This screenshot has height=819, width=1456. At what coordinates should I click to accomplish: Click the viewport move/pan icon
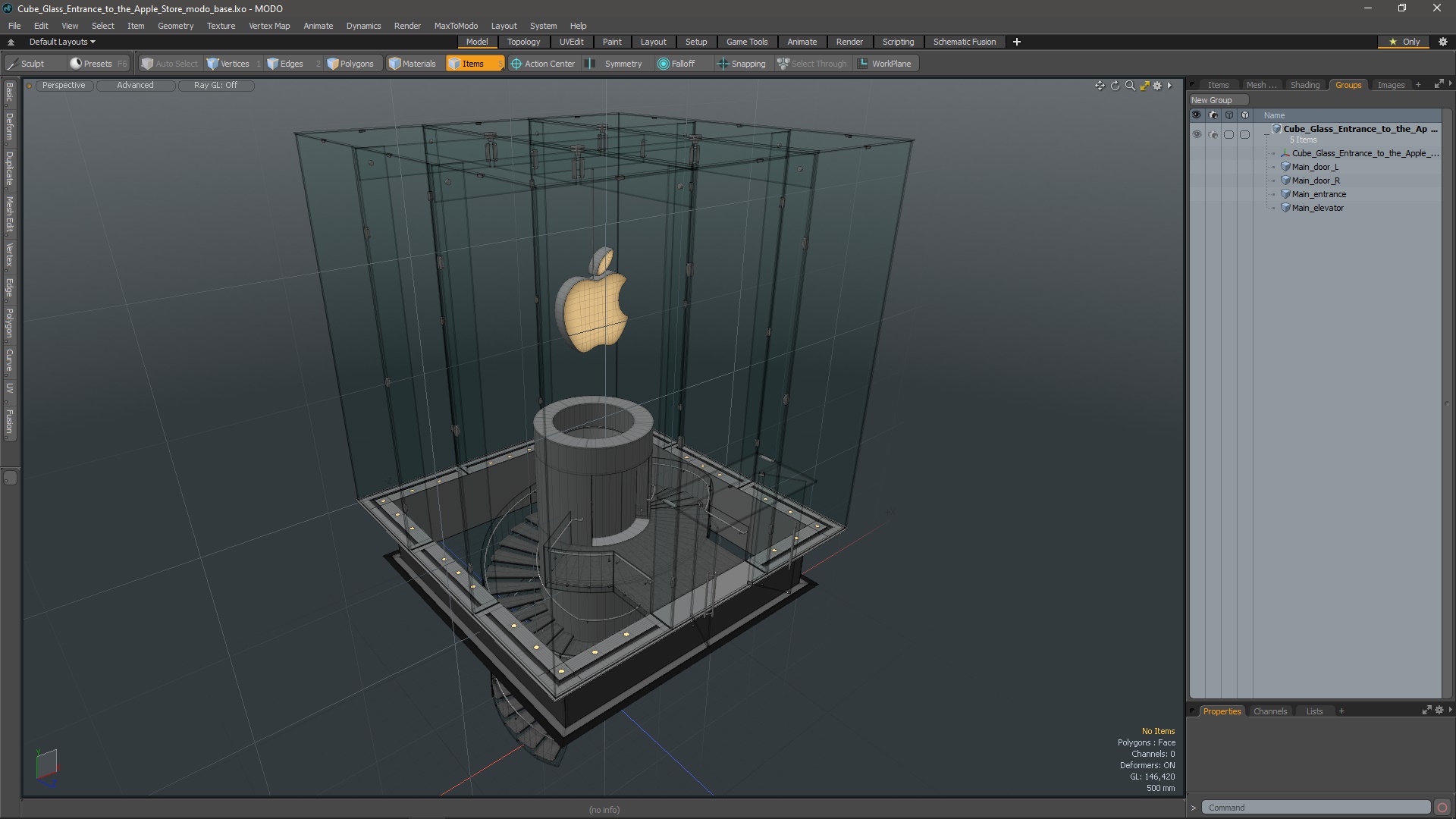click(x=1100, y=86)
